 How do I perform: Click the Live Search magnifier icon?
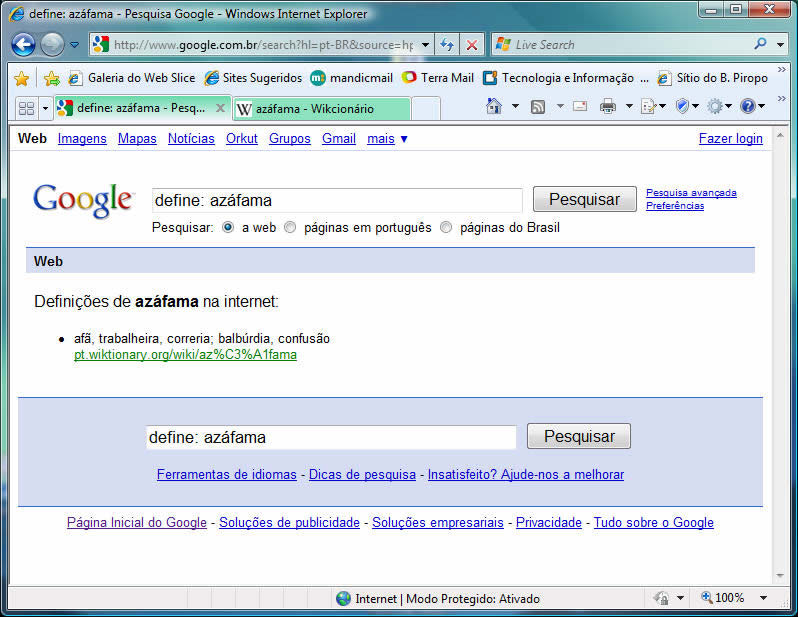coord(760,44)
